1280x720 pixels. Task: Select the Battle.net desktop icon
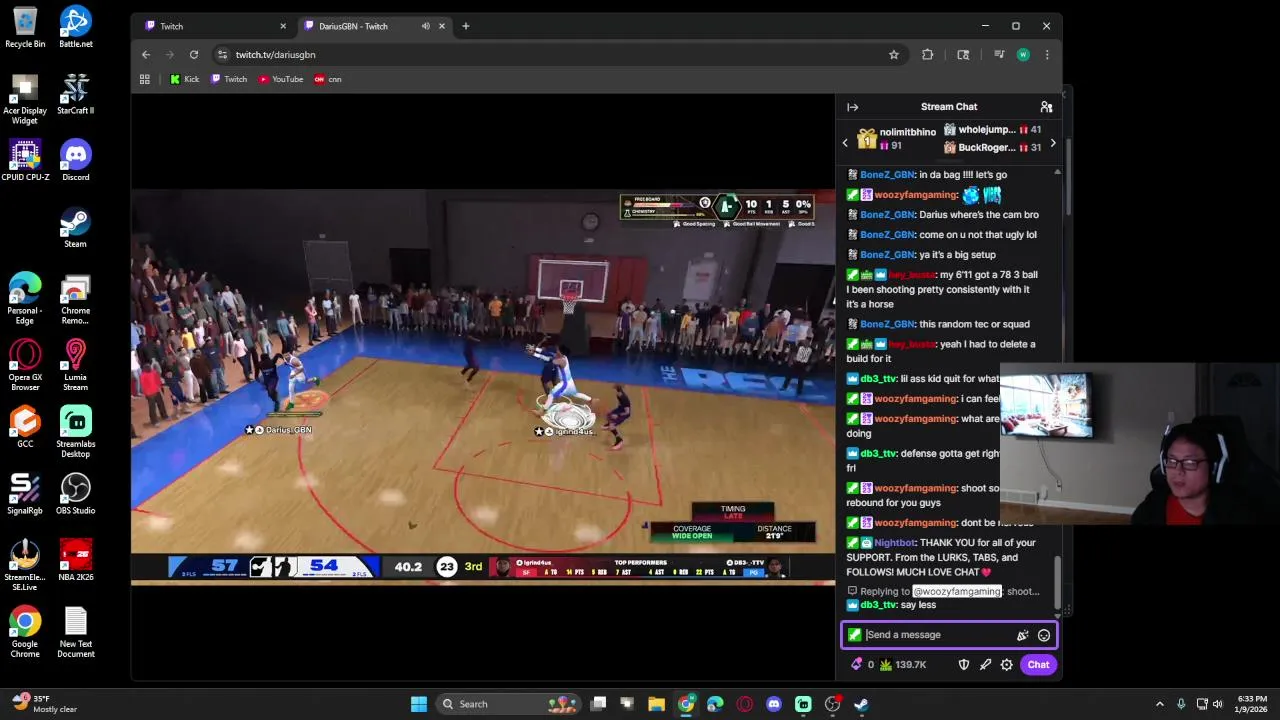[76, 27]
